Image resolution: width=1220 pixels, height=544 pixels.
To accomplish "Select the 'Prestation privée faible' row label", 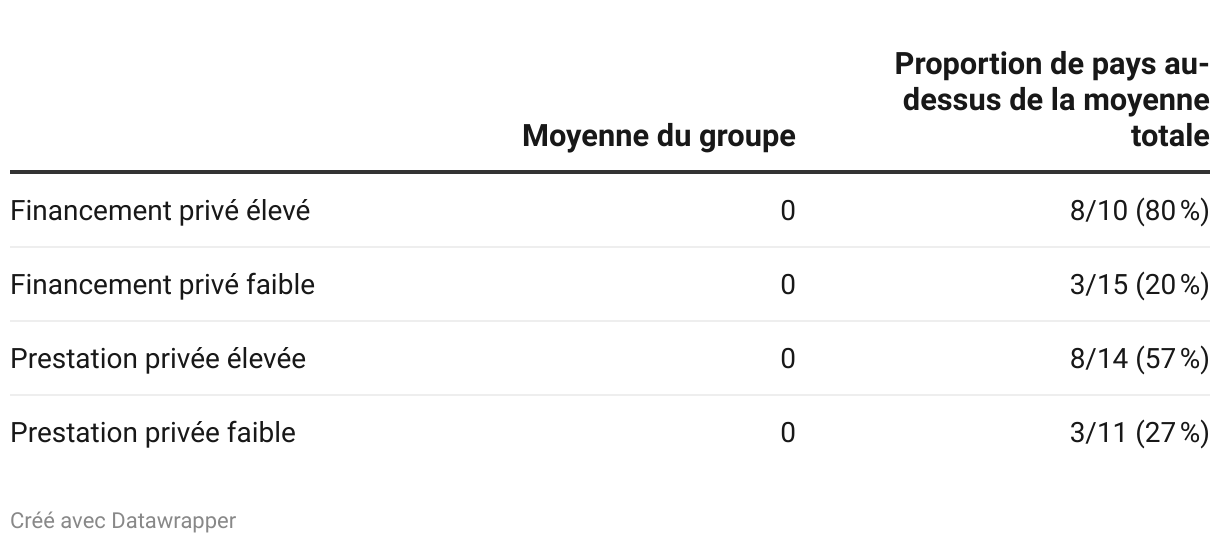I will click(153, 432).
